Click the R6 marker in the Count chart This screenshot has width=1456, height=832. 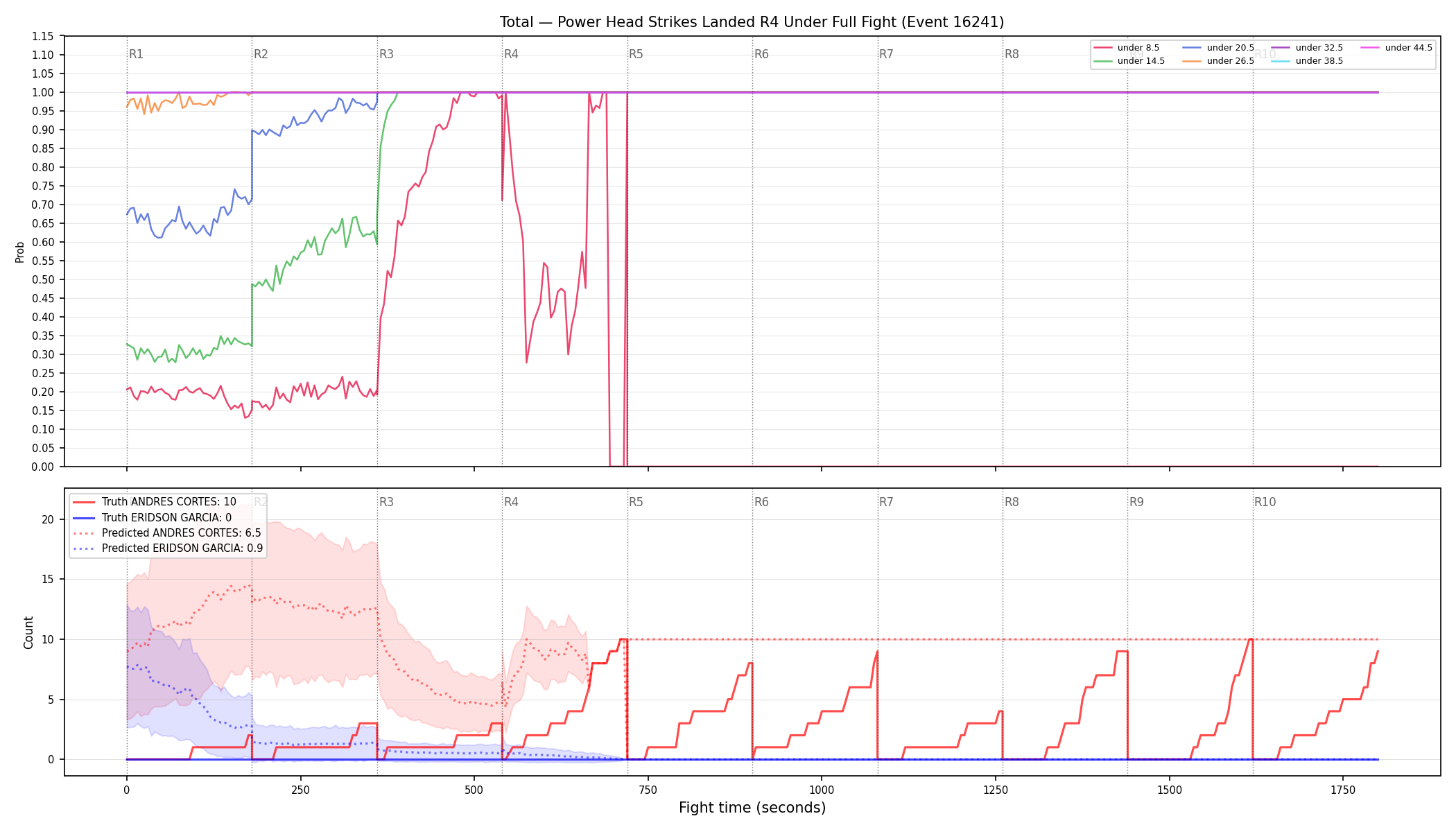[761, 502]
